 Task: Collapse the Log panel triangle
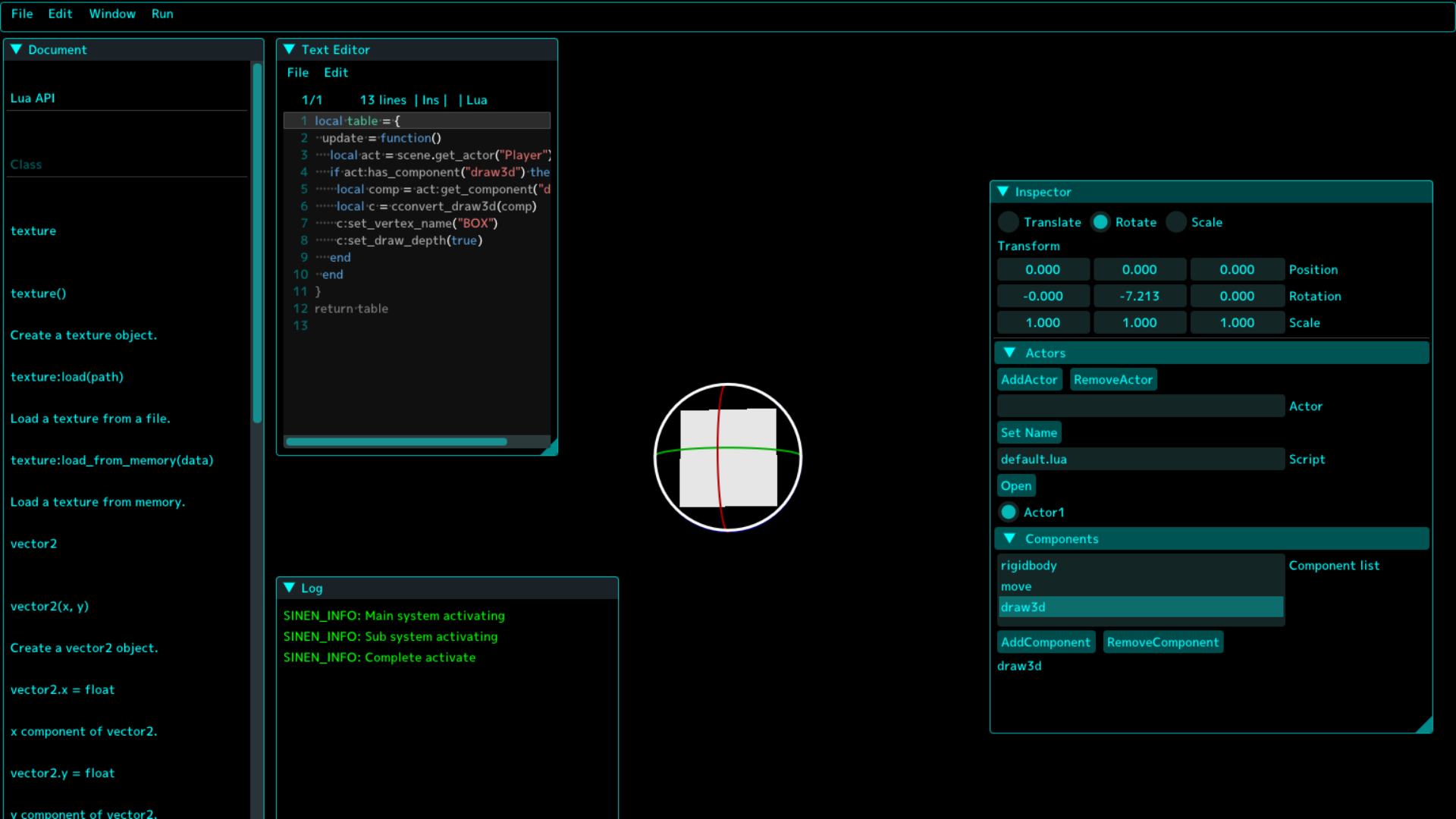pyautogui.click(x=289, y=588)
